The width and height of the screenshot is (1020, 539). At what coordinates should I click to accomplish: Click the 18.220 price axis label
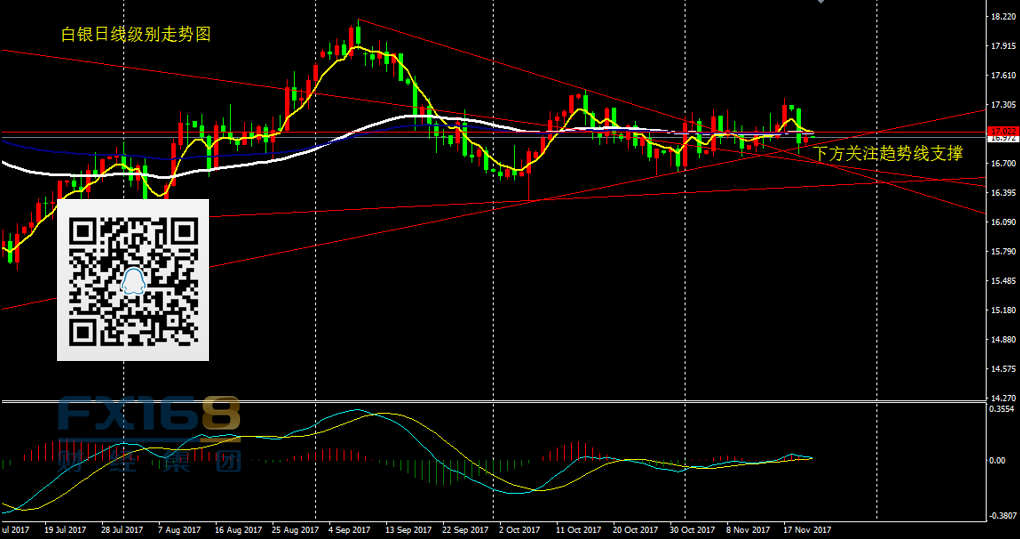click(x=1001, y=17)
